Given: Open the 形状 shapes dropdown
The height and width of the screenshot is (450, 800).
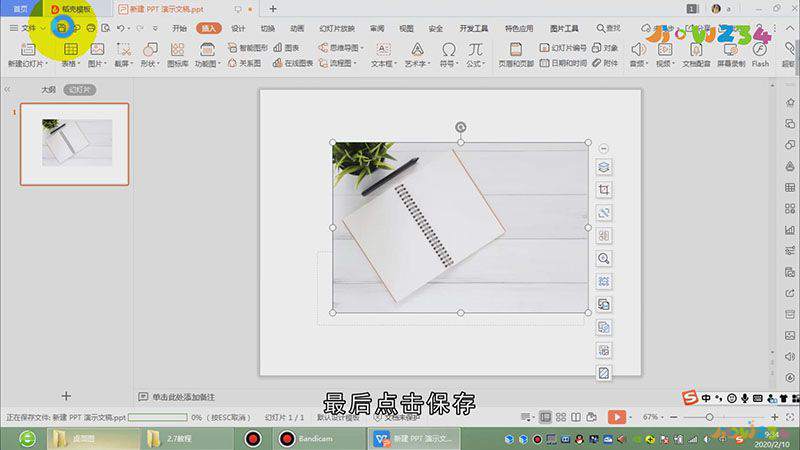Looking at the screenshot, I should click(150, 64).
